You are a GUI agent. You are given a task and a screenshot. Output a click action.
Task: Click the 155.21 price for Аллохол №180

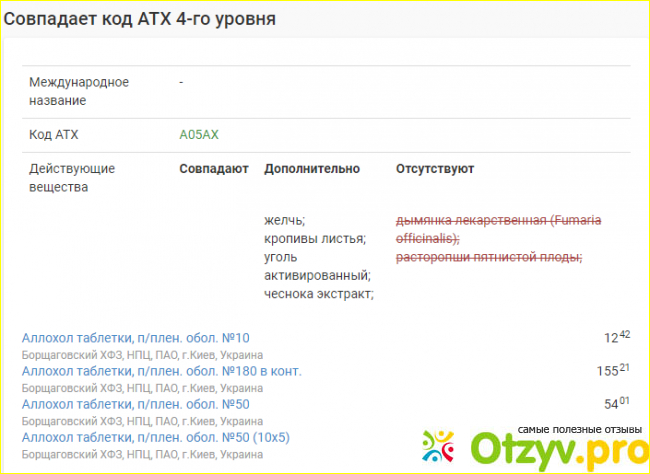[x=612, y=371]
